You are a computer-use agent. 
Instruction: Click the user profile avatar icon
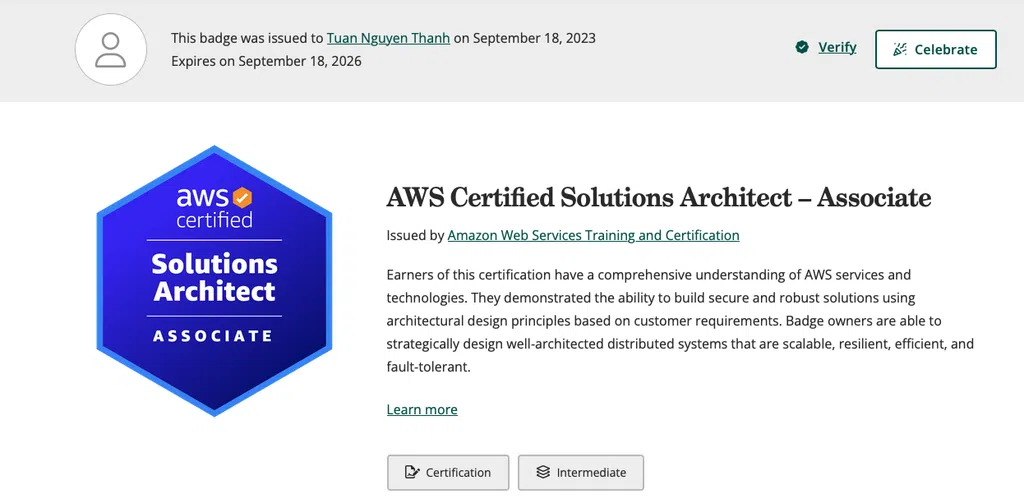coord(110,50)
